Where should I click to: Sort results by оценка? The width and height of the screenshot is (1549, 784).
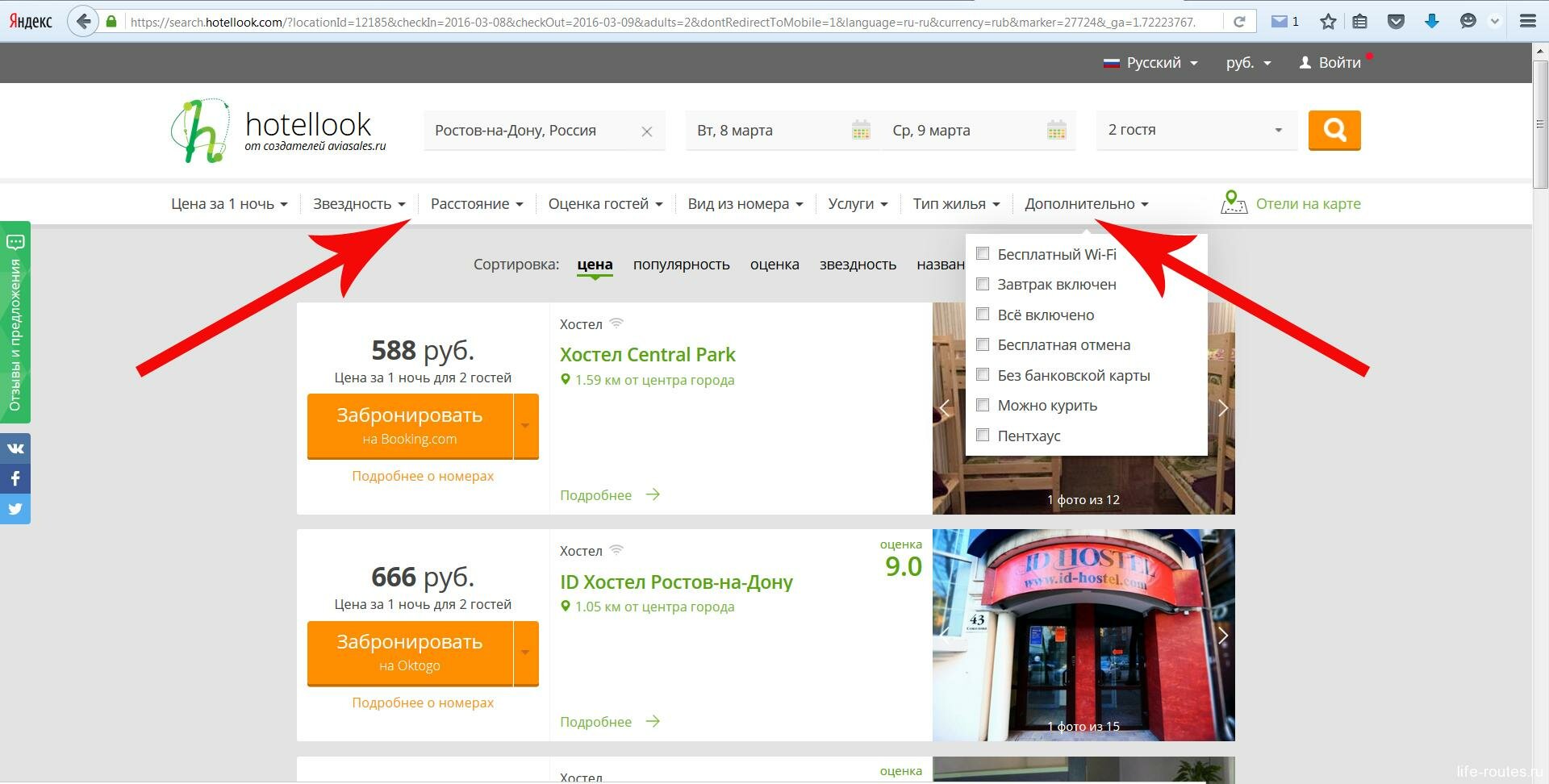pos(774,265)
